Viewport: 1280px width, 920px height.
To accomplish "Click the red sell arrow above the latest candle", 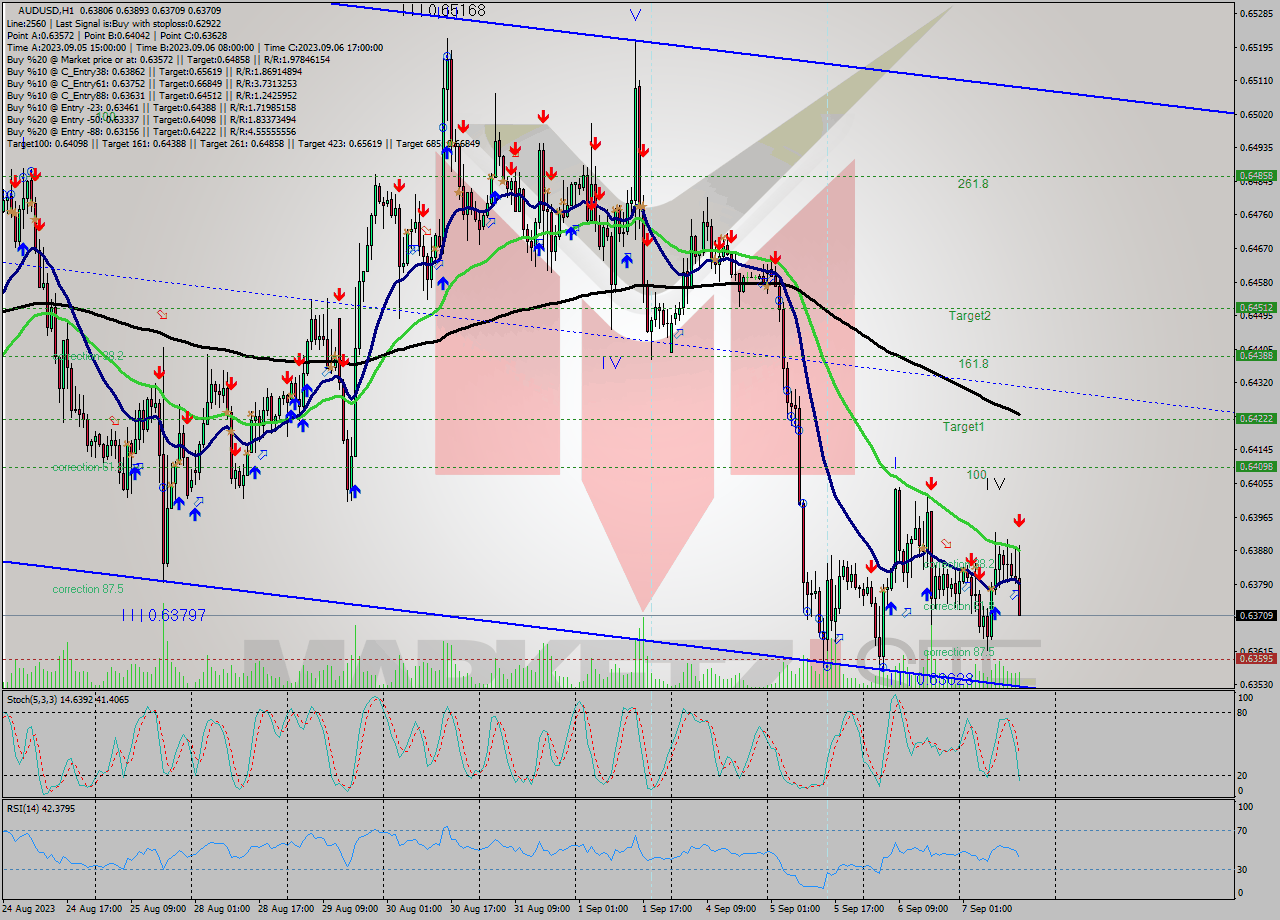I will coord(1019,519).
